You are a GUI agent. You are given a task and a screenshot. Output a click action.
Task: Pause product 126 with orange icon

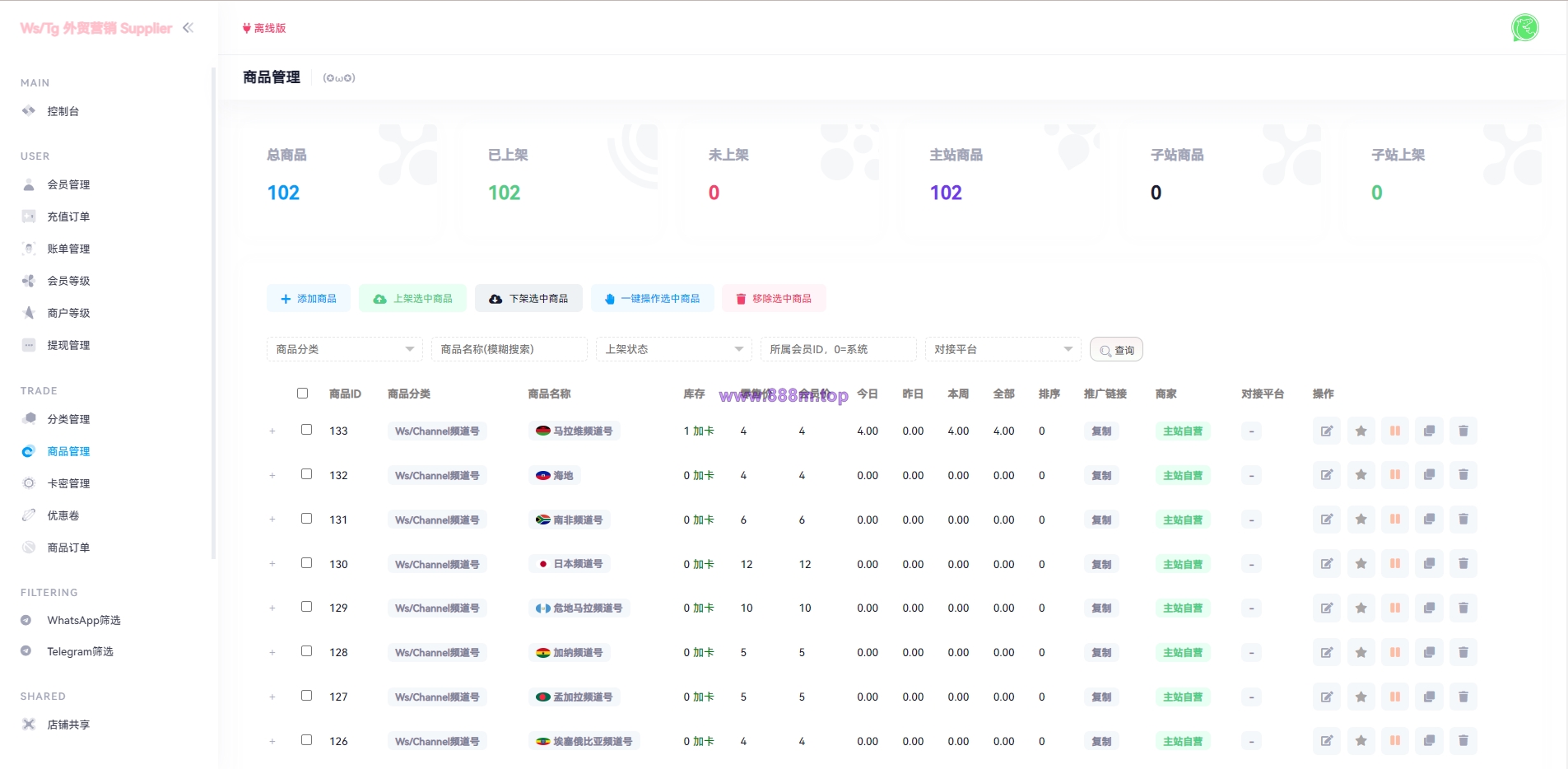1395,741
